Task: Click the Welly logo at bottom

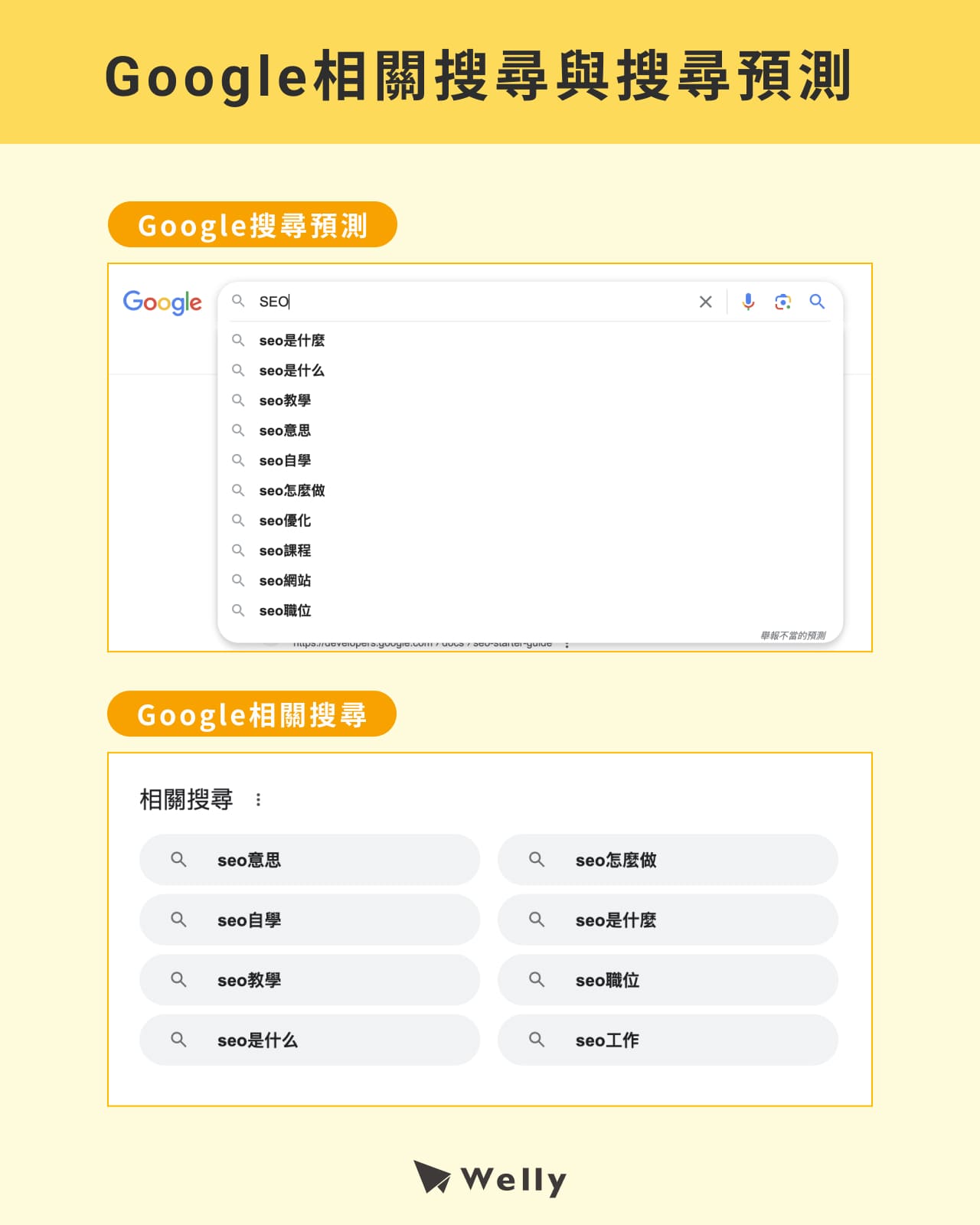Action: point(490,1179)
